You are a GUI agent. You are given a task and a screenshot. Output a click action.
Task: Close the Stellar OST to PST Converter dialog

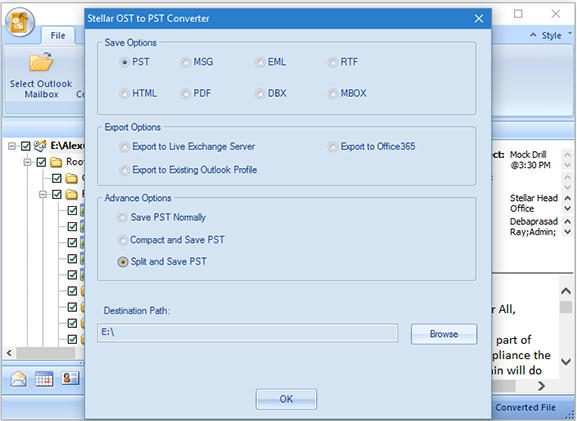pos(479,18)
